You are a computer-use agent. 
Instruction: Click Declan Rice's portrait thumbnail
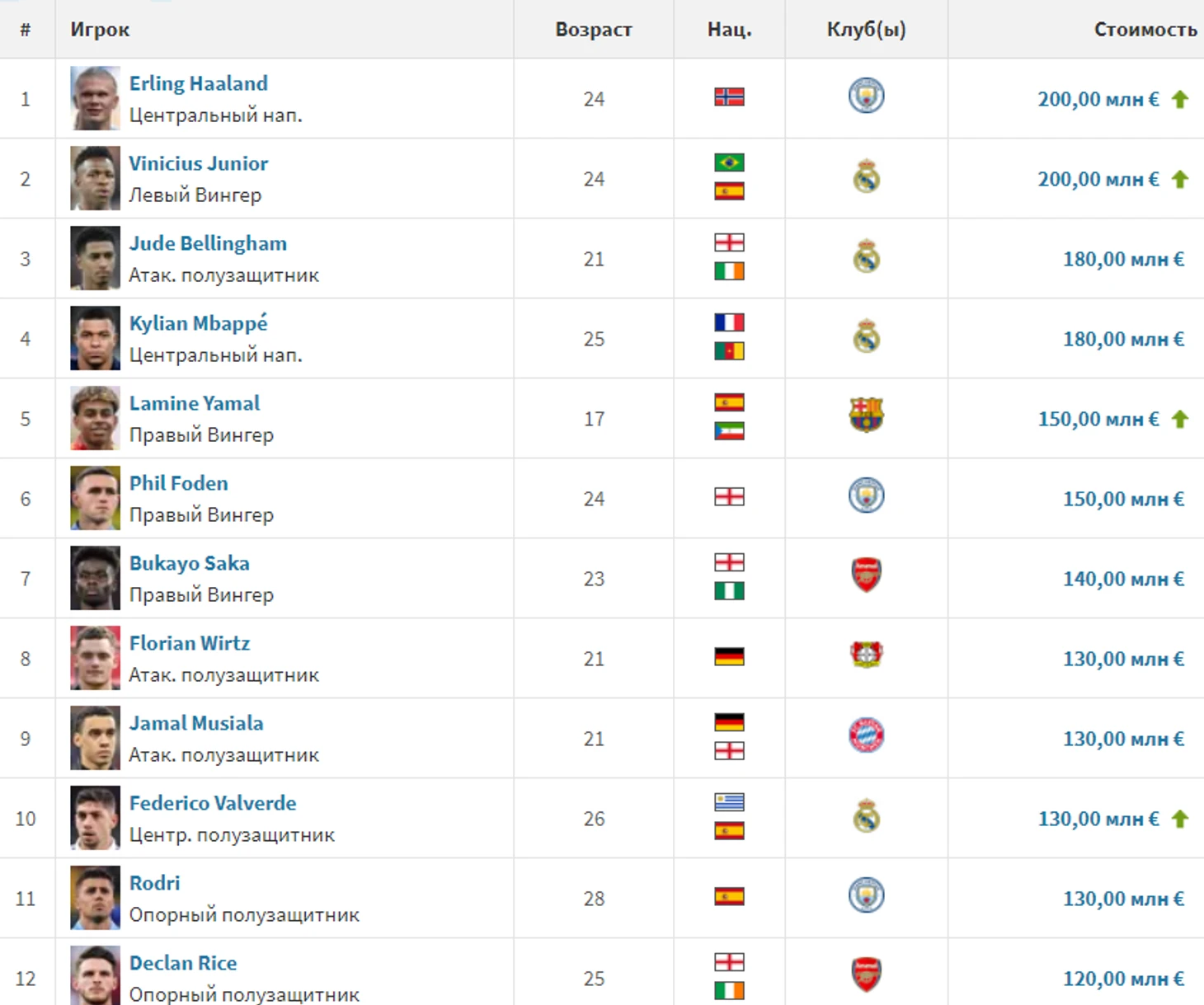point(95,975)
